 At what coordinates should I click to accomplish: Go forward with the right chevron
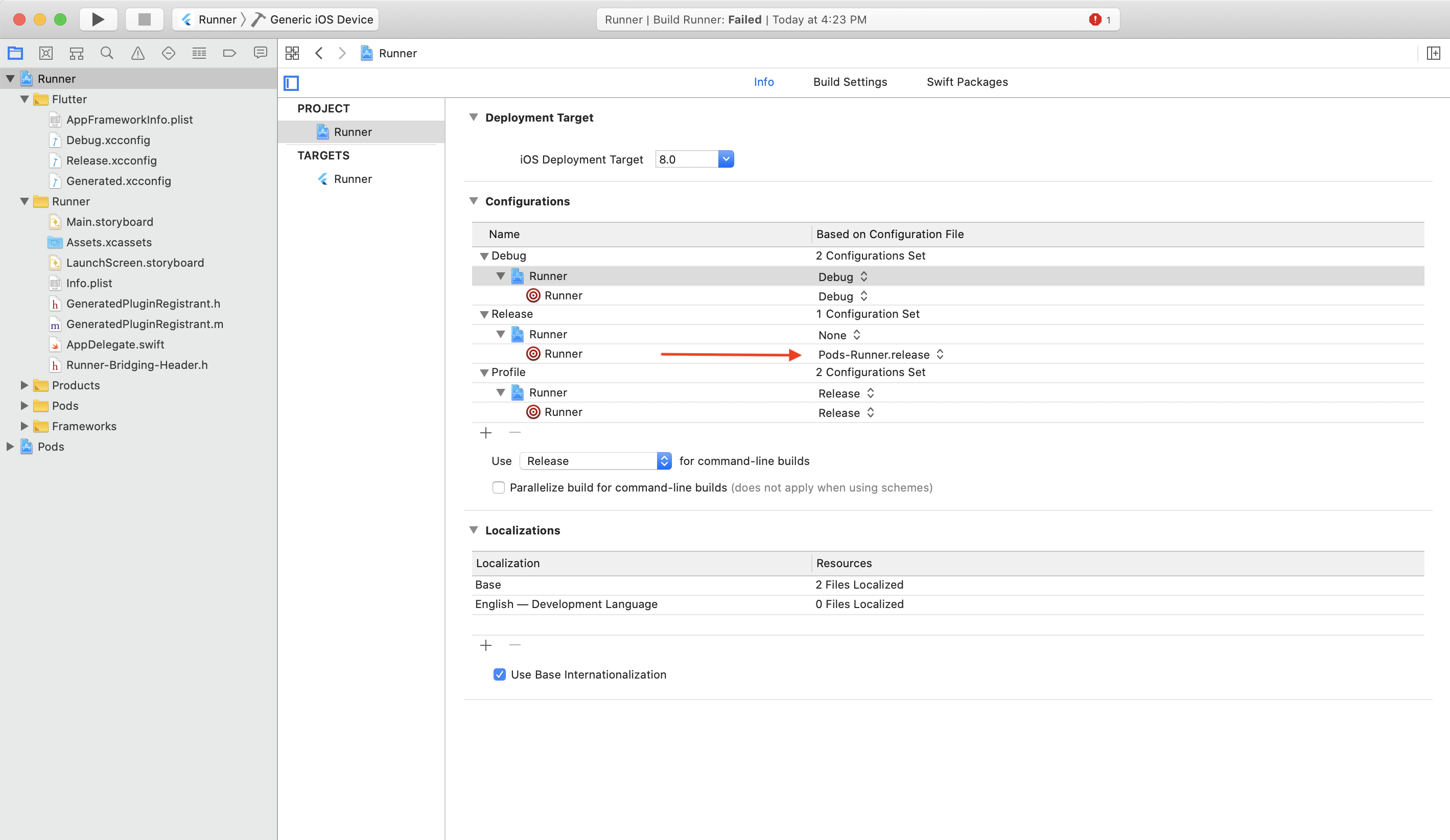342,54
